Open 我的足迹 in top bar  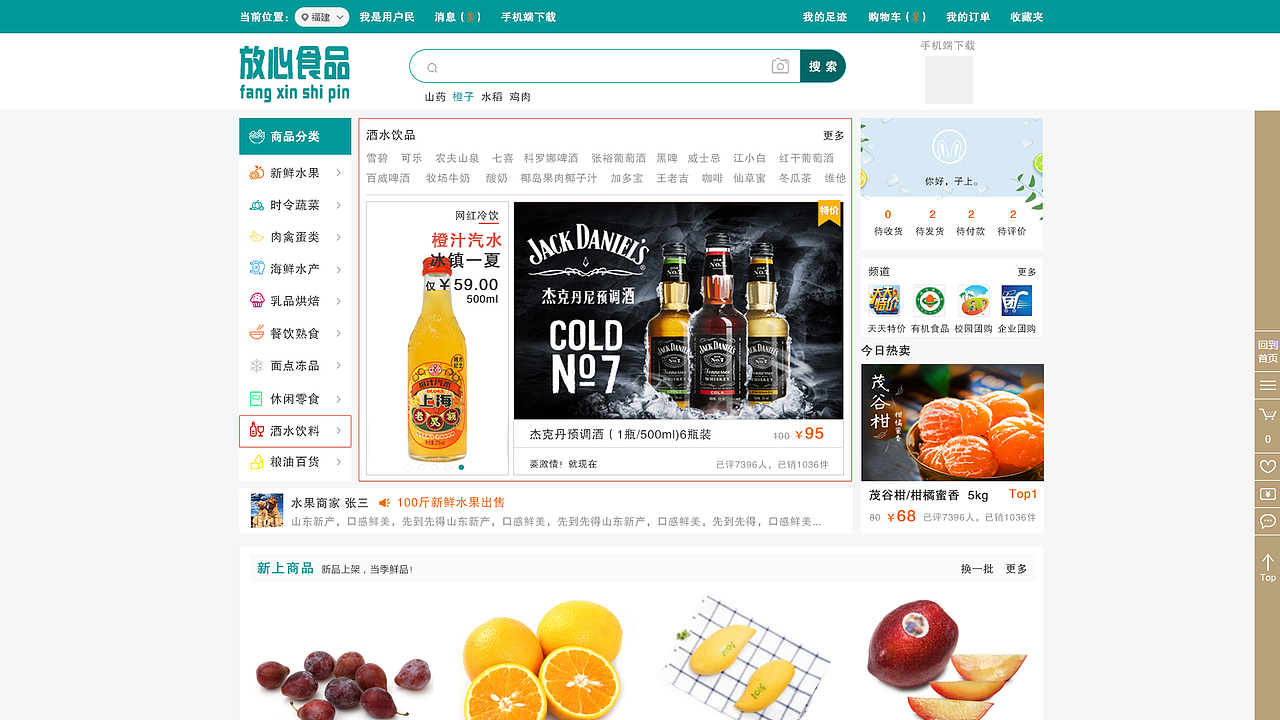825,17
